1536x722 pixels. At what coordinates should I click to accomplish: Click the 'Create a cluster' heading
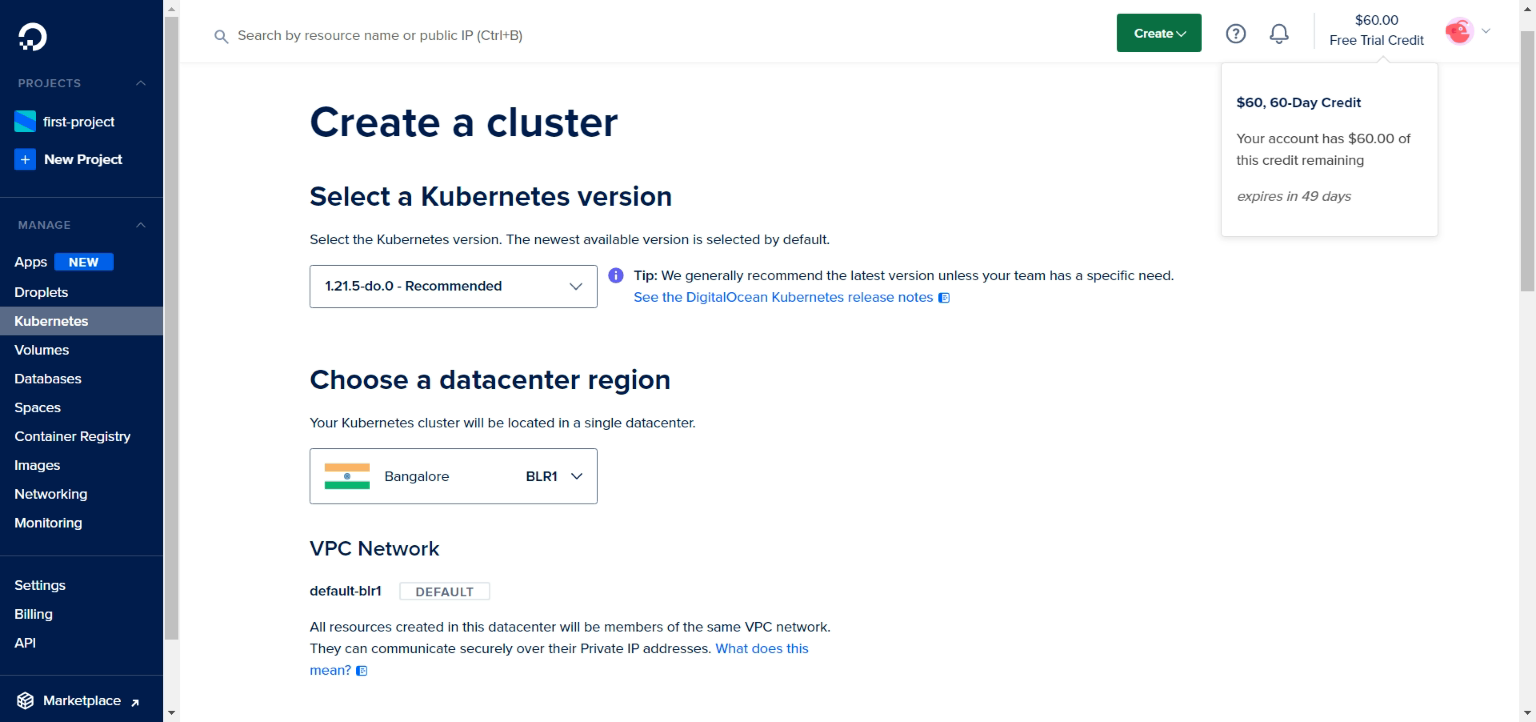click(464, 122)
